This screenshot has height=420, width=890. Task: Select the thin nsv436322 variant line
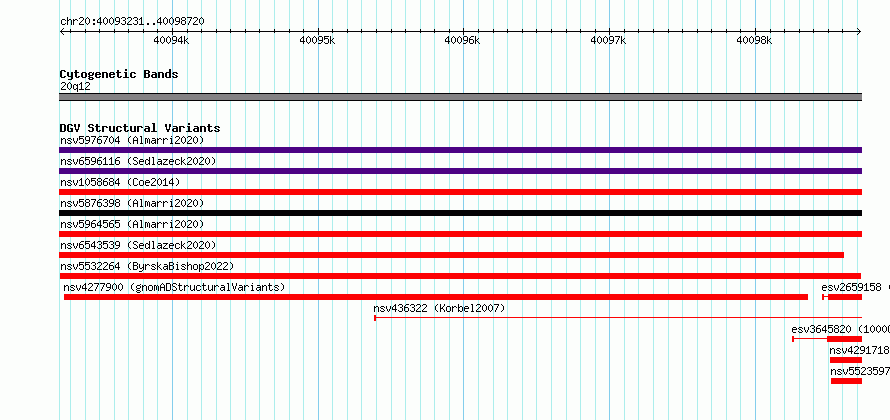tap(618, 318)
